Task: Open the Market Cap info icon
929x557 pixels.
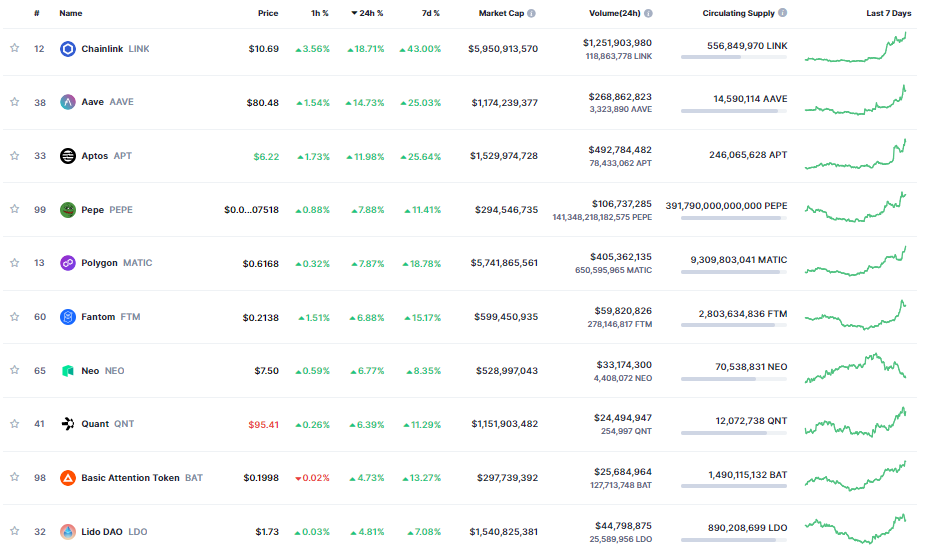Action: (531, 13)
